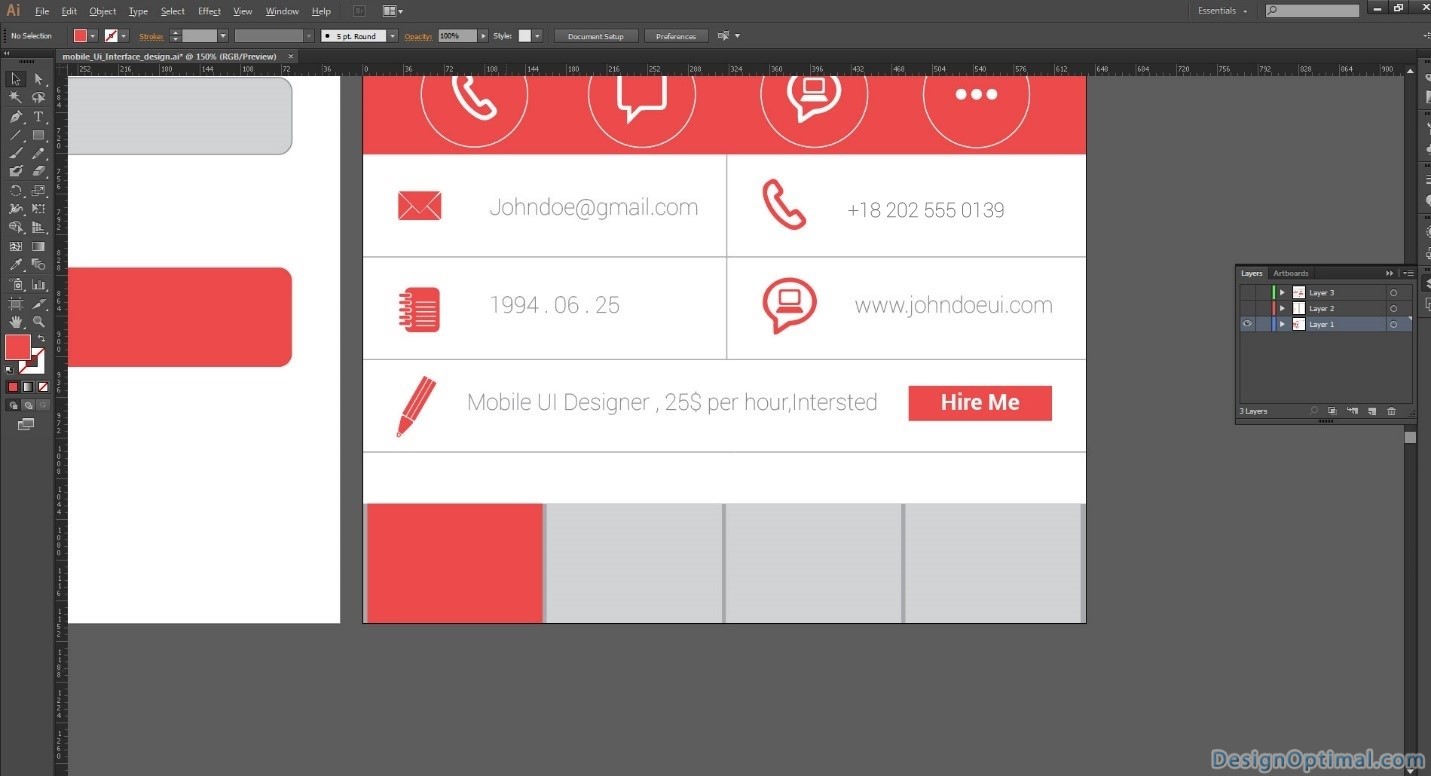Image resolution: width=1431 pixels, height=776 pixels.
Task: Open the Layers panel flyout menu
Action: [1408, 273]
